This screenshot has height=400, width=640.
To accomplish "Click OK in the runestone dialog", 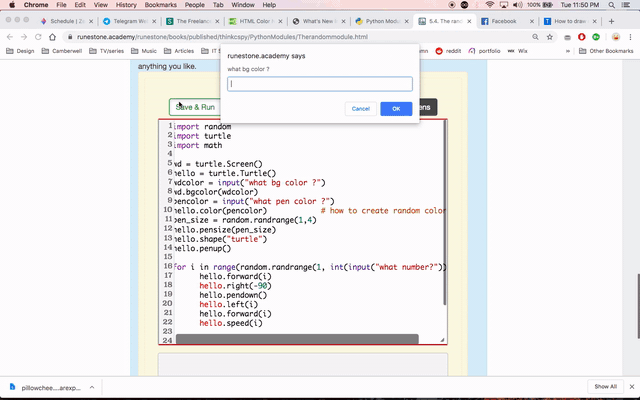I will (x=396, y=109).
